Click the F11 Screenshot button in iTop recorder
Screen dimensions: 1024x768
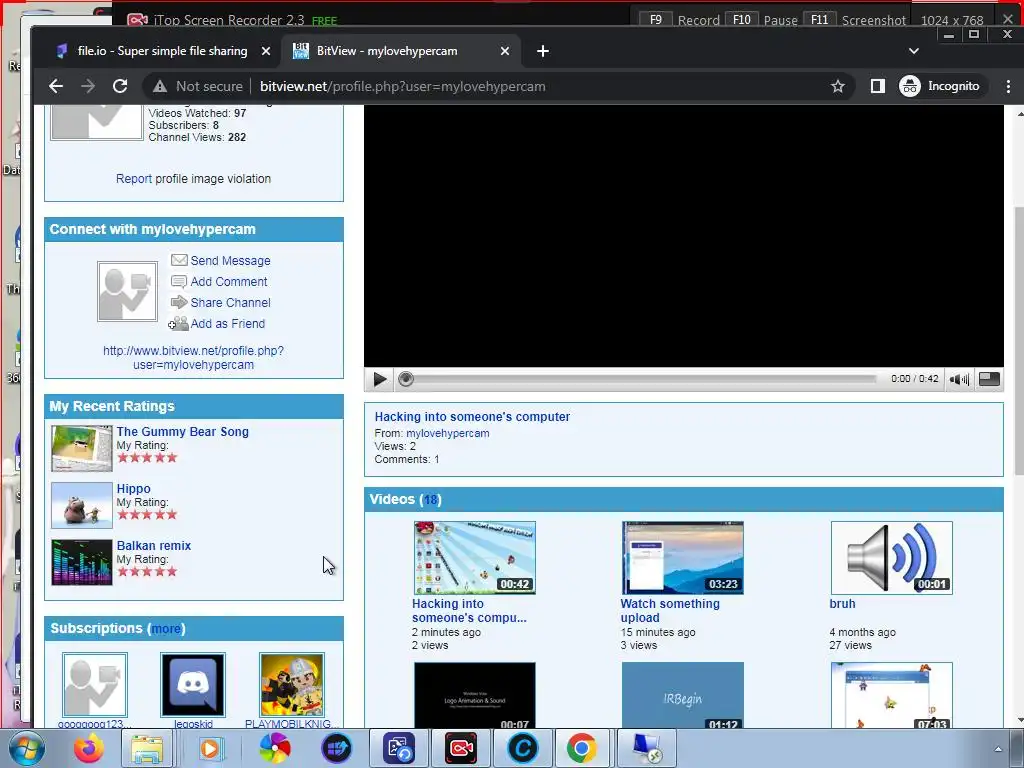click(x=856, y=20)
